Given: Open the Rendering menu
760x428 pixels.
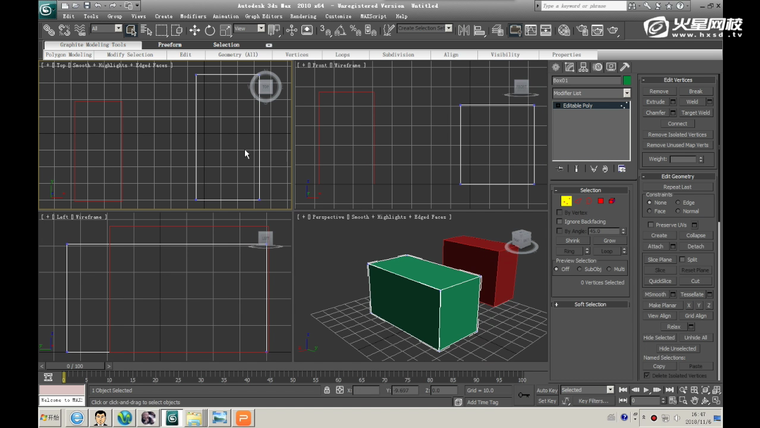Looking at the screenshot, I should (x=302, y=17).
